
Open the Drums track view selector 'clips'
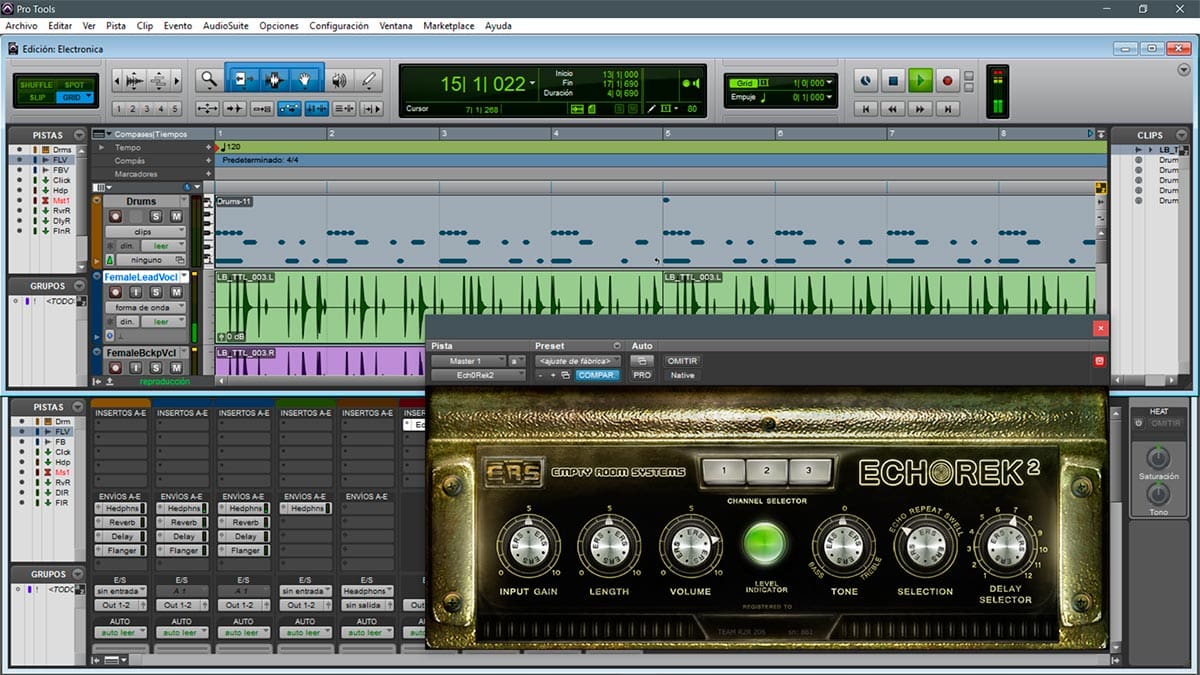(x=148, y=231)
